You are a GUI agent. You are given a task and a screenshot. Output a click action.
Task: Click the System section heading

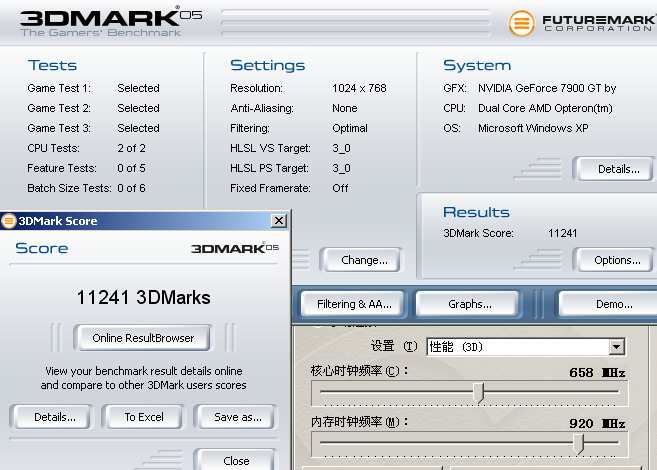[477, 65]
